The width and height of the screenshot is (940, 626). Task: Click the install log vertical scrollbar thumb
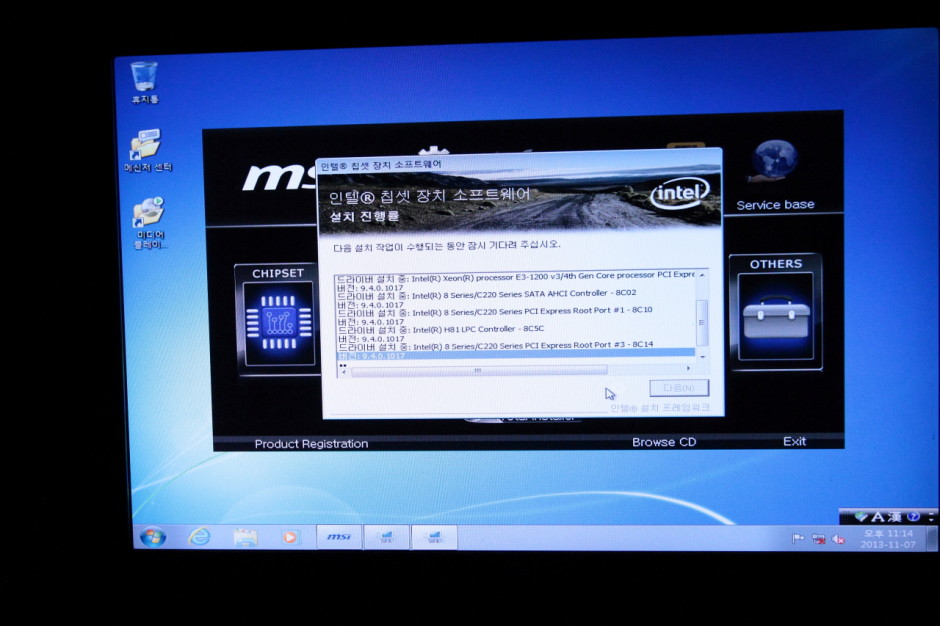coord(701,323)
